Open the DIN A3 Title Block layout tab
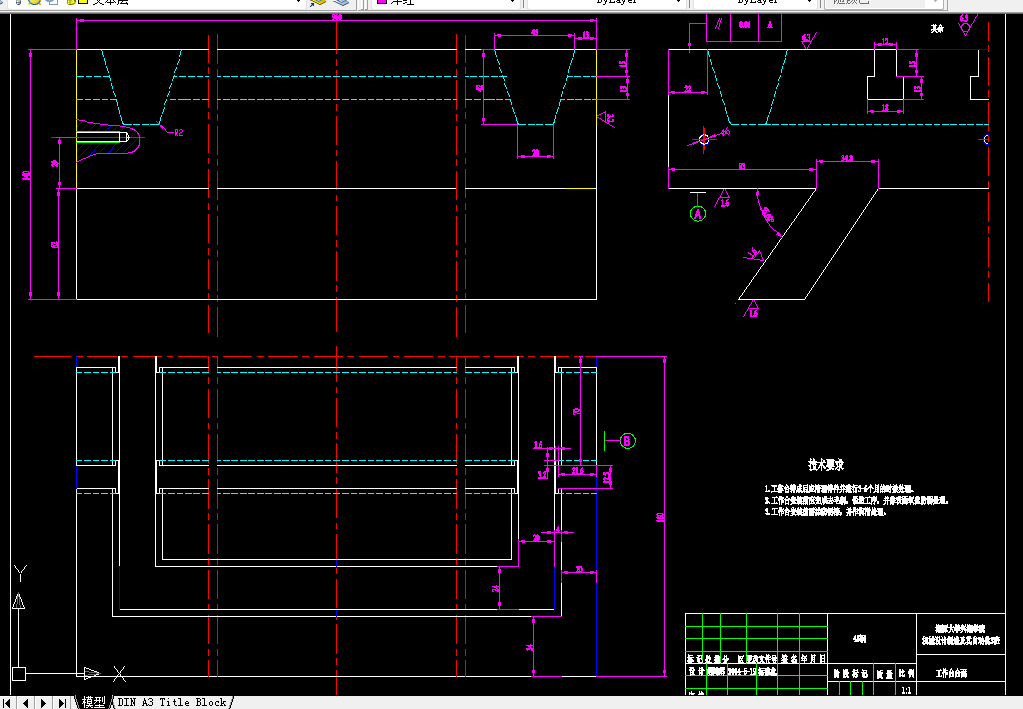The width and height of the screenshot is (1023, 709). coord(172,702)
